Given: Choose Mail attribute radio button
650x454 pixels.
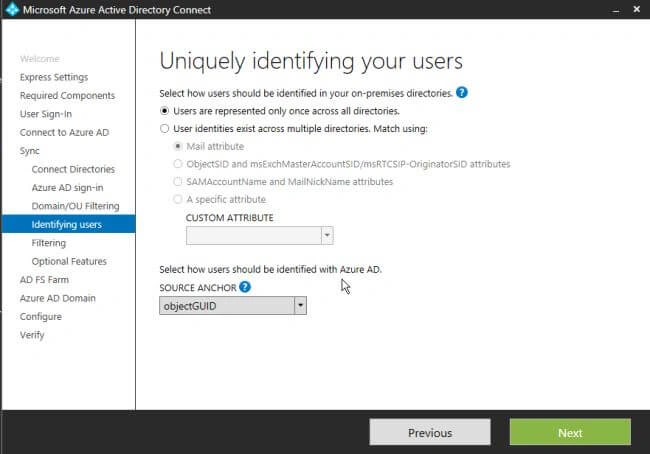Looking at the screenshot, I should pyautogui.click(x=178, y=146).
